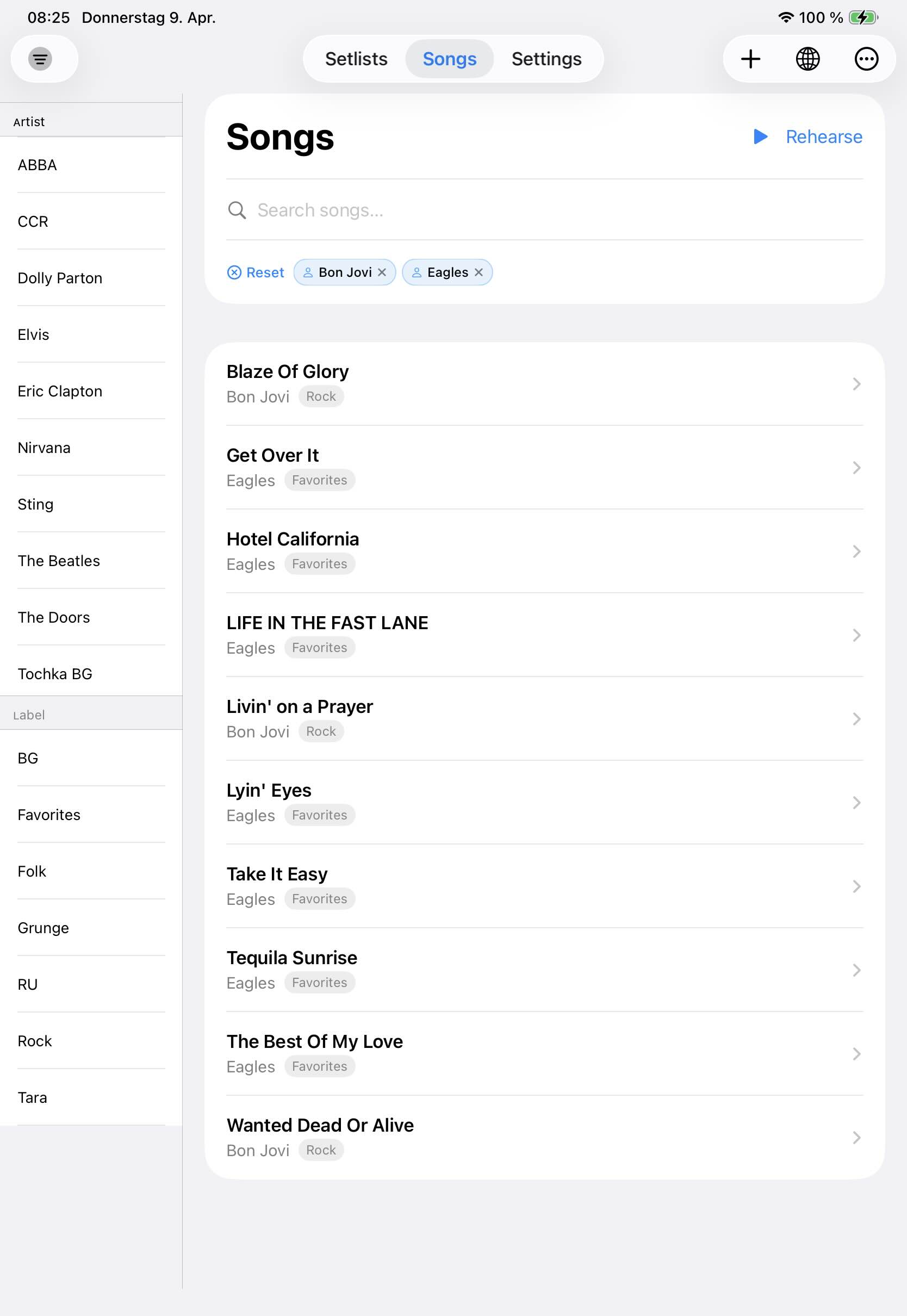Click the Wi-Fi status icon
Screen dimensions: 907x1316
pos(785,17)
